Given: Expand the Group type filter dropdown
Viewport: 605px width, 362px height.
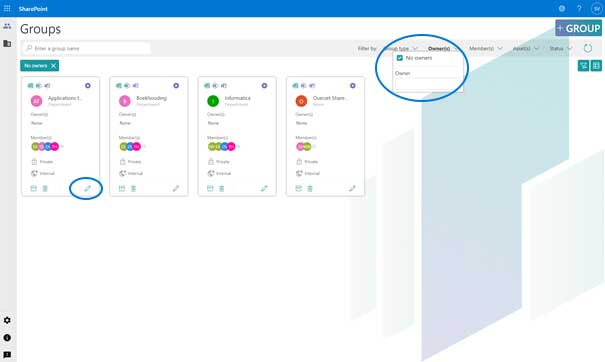Looking at the screenshot, I should coord(401,49).
